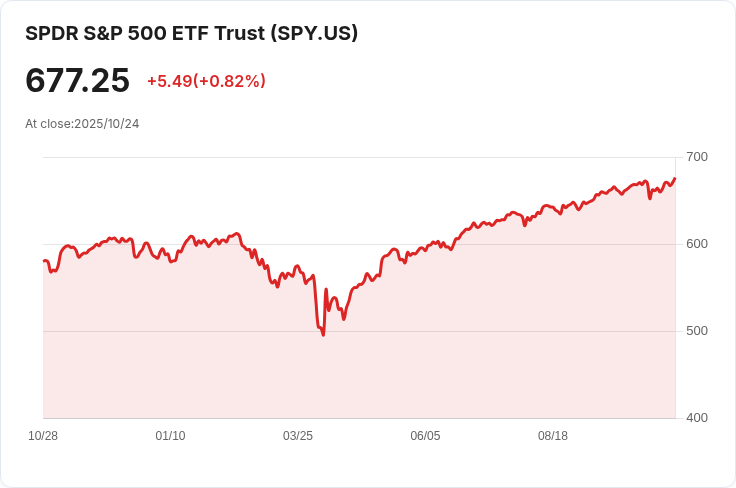
Task: Click the At close:2025/10/24 label
Action: (82, 124)
